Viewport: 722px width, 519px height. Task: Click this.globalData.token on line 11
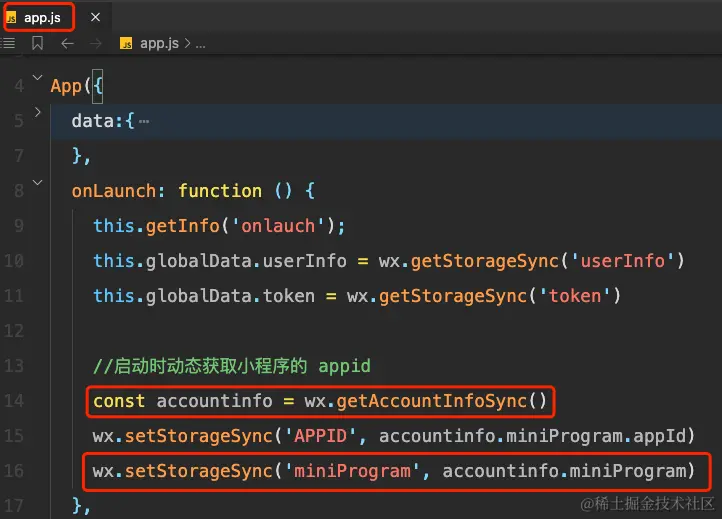point(204,296)
